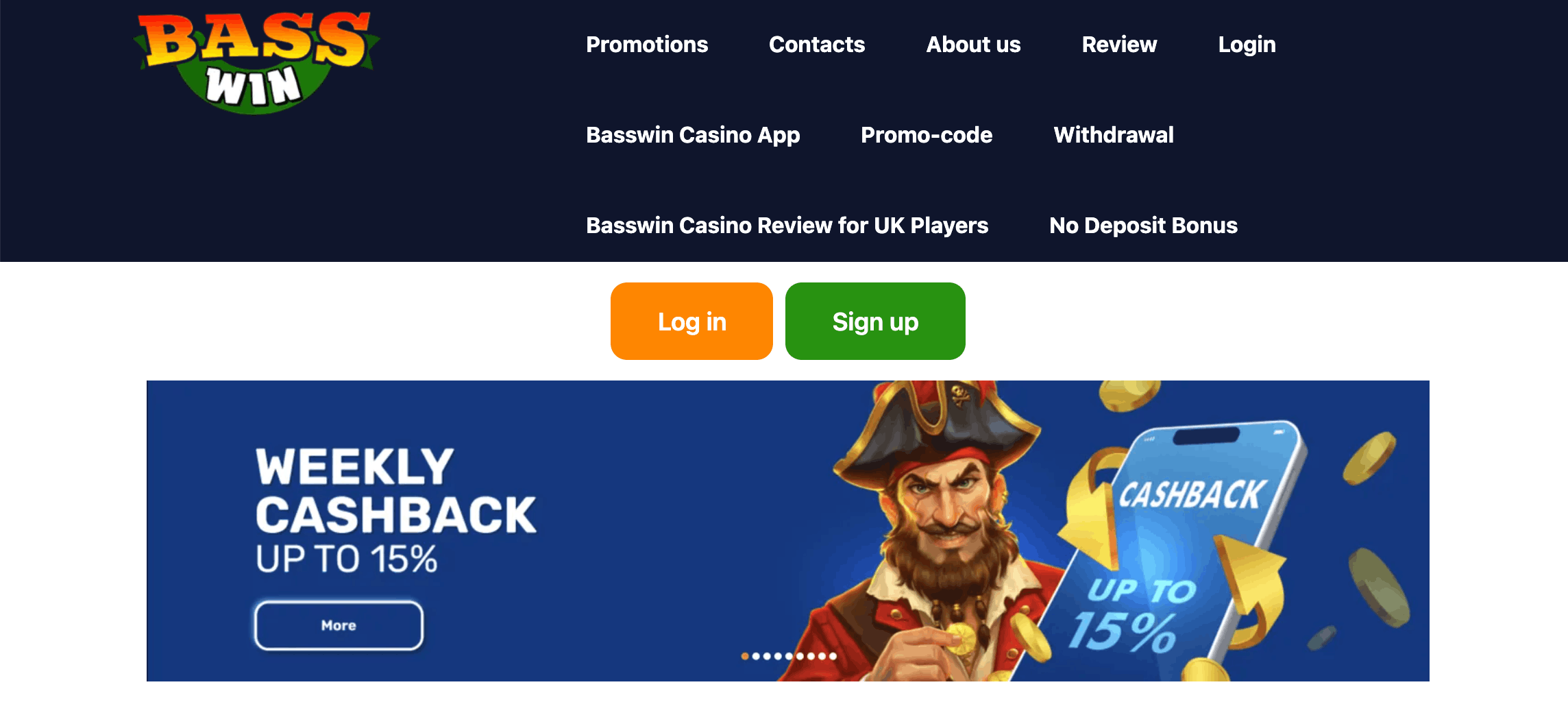
Task: Open Basswin Casino Review for UK Players
Action: pos(787,226)
